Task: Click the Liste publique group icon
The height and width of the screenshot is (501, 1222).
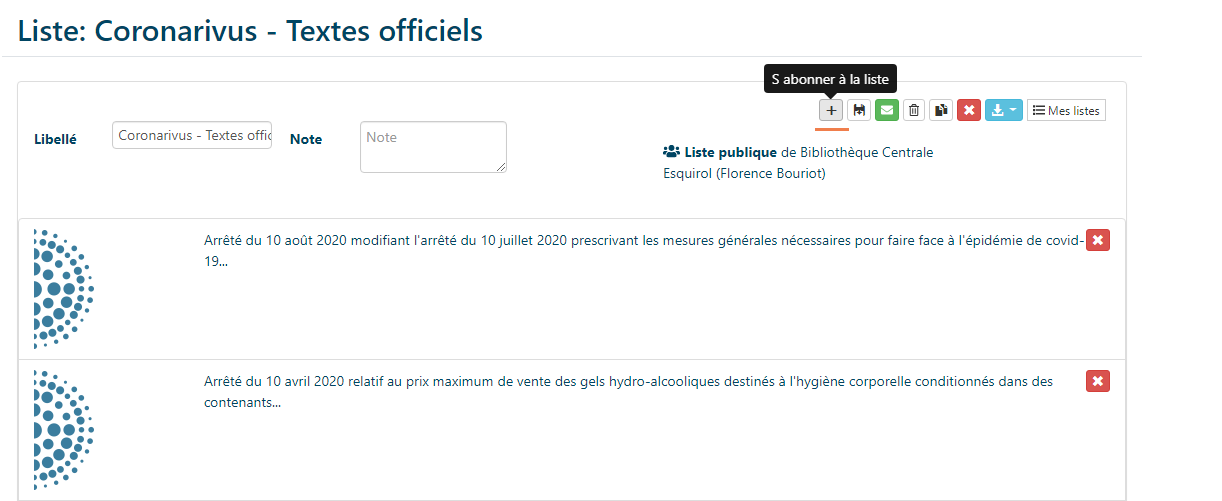Action: pyautogui.click(x=671, y=153)
